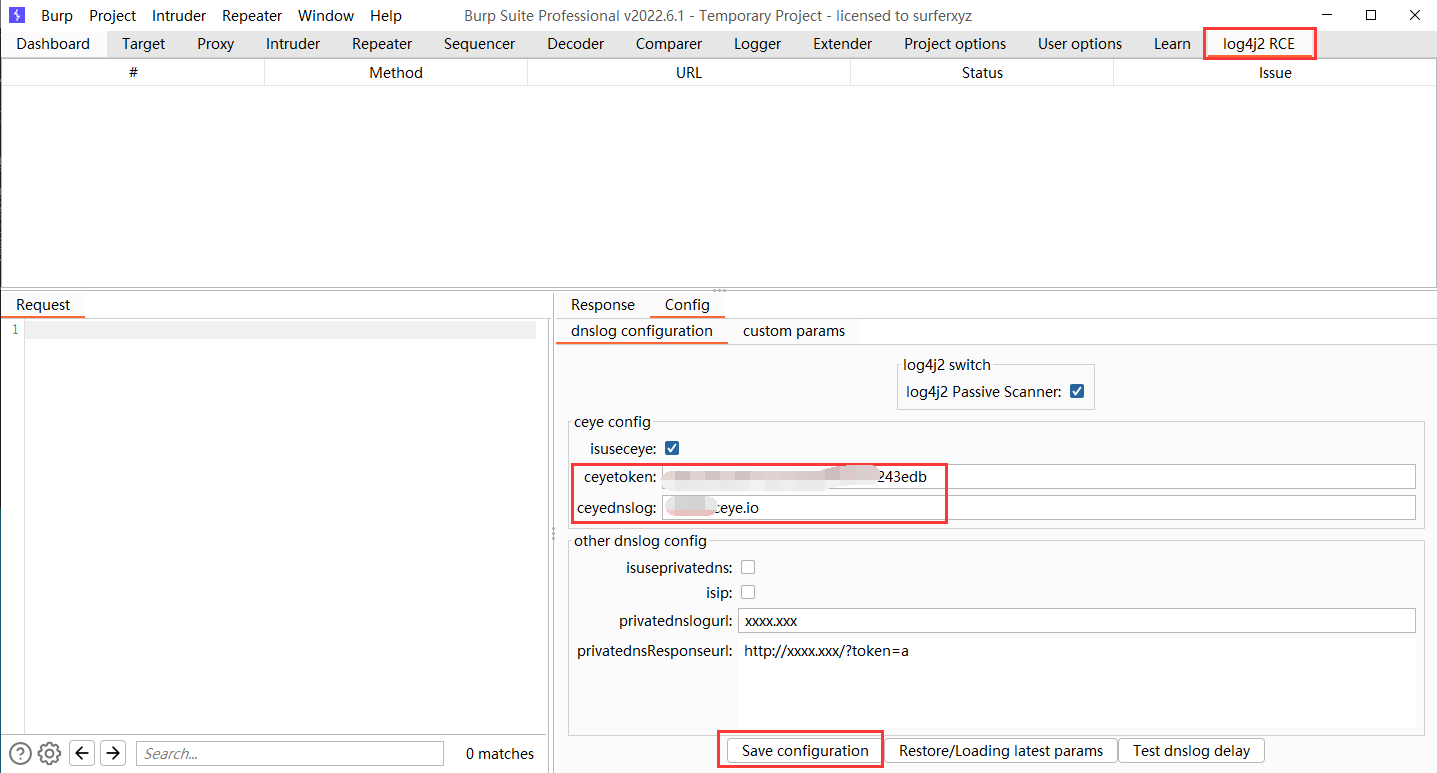Switch to the Comparer tab
Image resolution: width=1437 pixels, height=773 pixels.
tap(669, 44)
